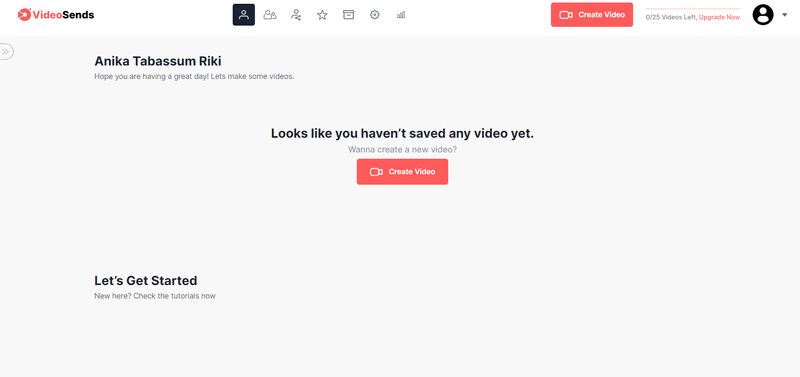Click the user profile avatar
The height and width of the screenshot is (377, 800).
[x=763, y=15]
